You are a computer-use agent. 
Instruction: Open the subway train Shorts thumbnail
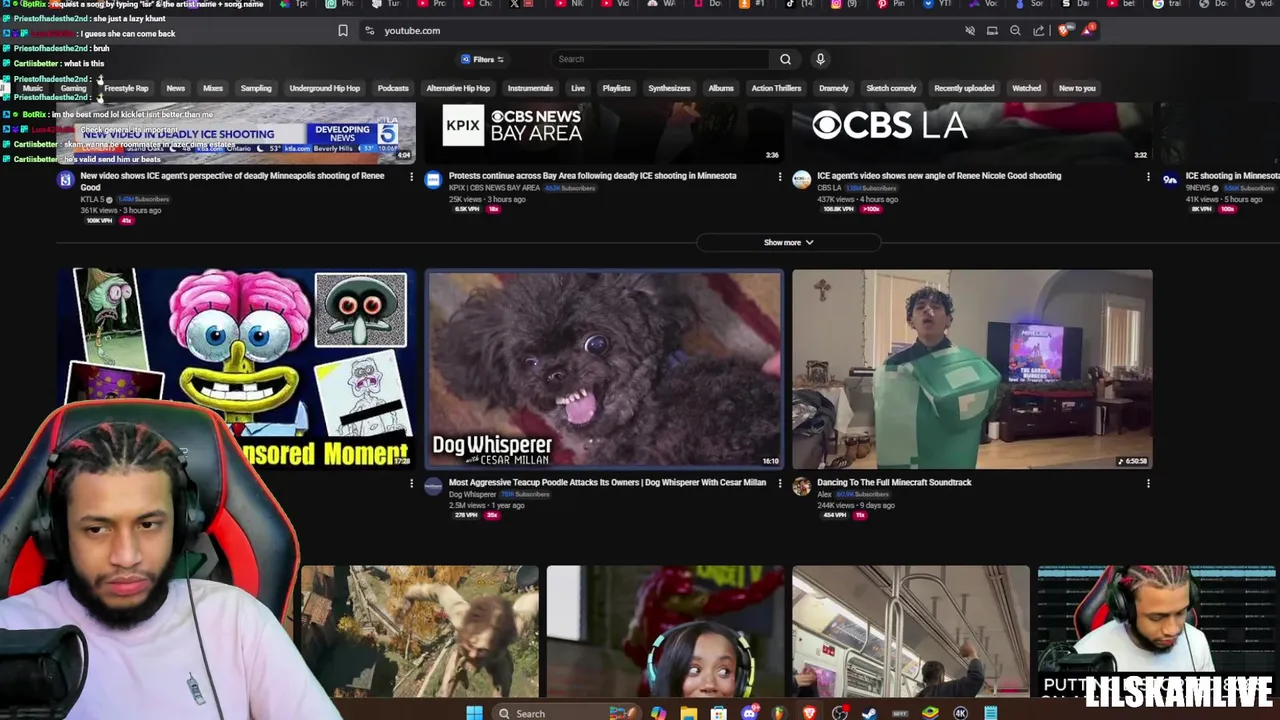(910, 631)
